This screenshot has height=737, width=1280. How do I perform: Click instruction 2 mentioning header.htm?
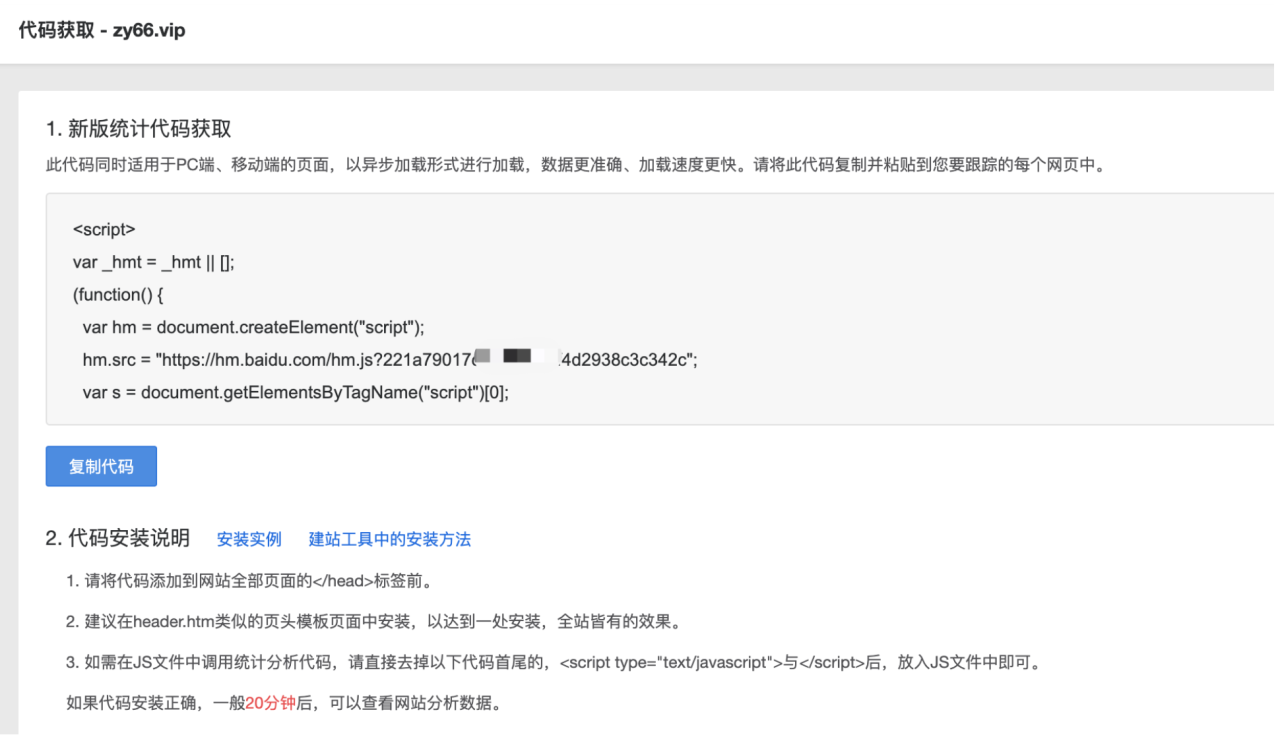[374, 622]
